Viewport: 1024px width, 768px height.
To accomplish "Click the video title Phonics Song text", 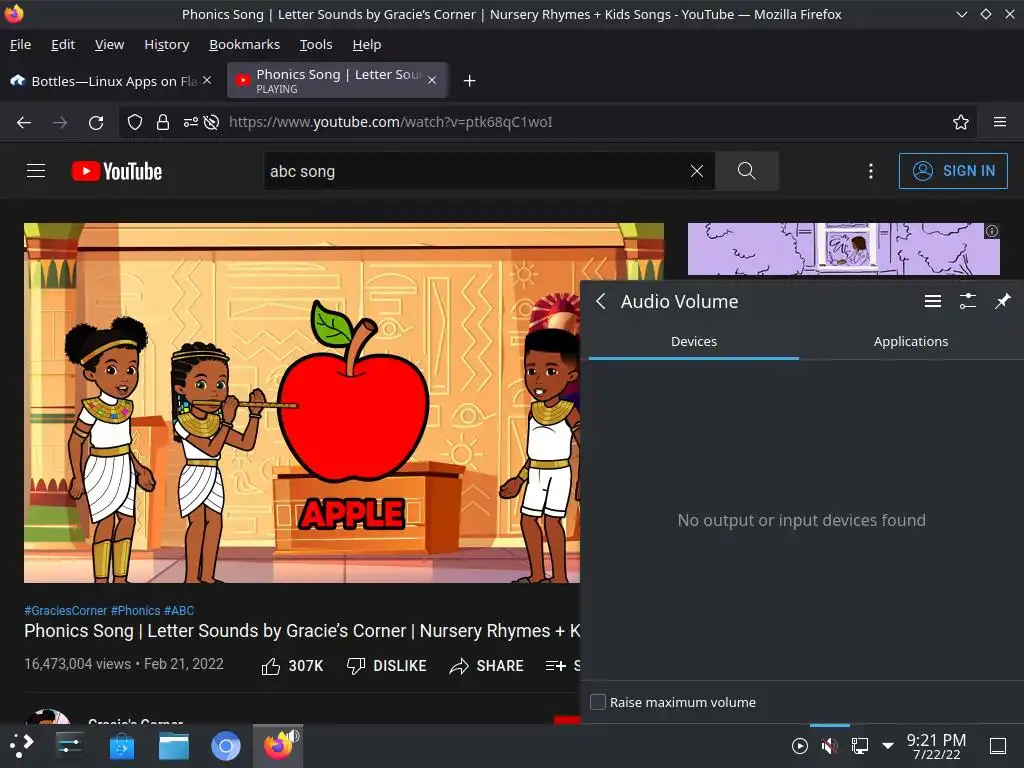I will point(302,631).
